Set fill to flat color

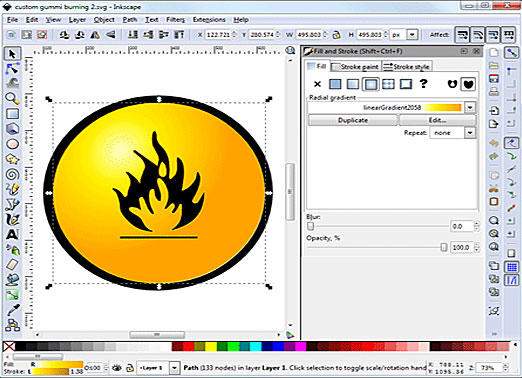335,84
